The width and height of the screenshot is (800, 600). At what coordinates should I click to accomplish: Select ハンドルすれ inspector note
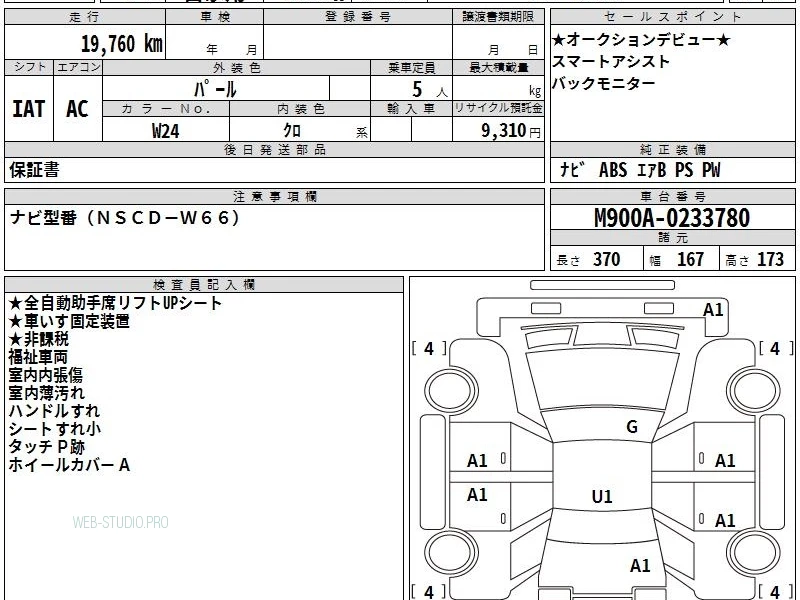tap(54, 411)
